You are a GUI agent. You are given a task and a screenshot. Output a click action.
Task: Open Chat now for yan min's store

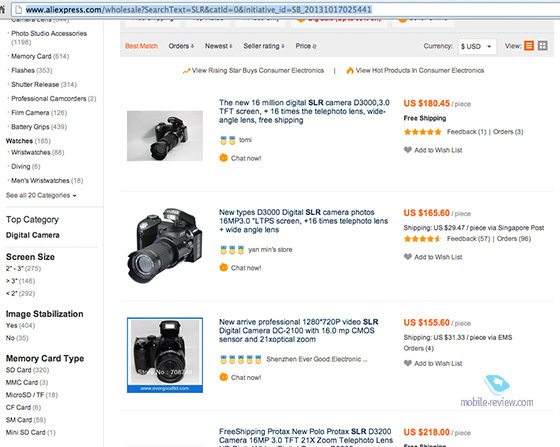point(240,267)
